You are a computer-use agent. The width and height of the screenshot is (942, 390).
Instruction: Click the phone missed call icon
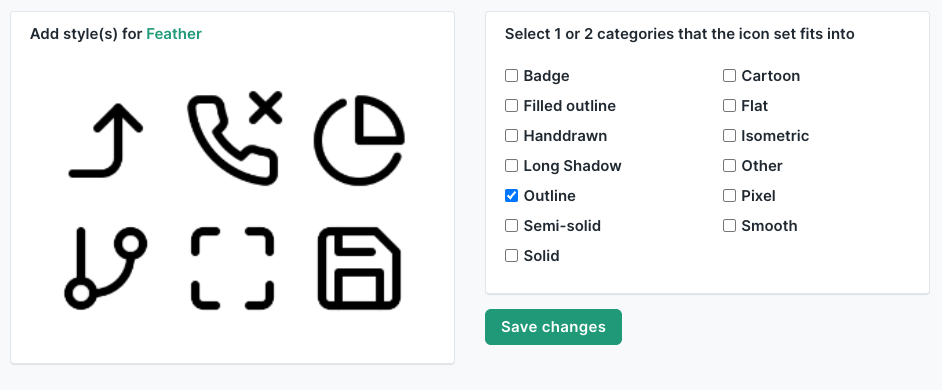[235, 138]
